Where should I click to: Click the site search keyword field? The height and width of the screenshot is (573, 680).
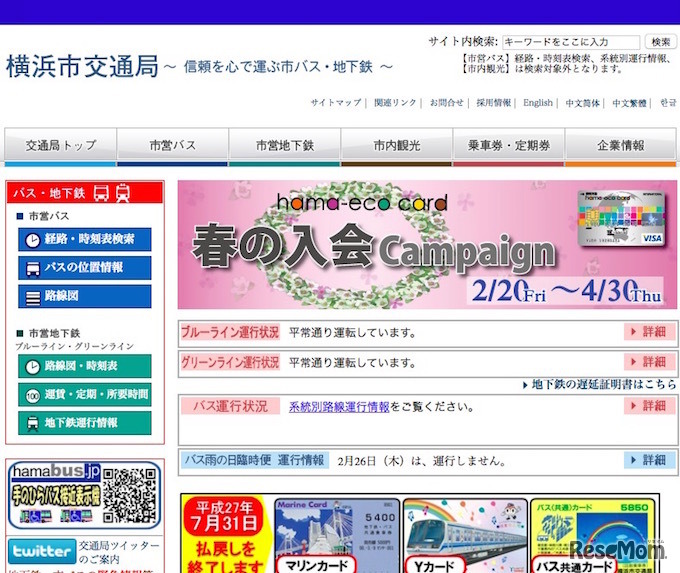[571, 42]
